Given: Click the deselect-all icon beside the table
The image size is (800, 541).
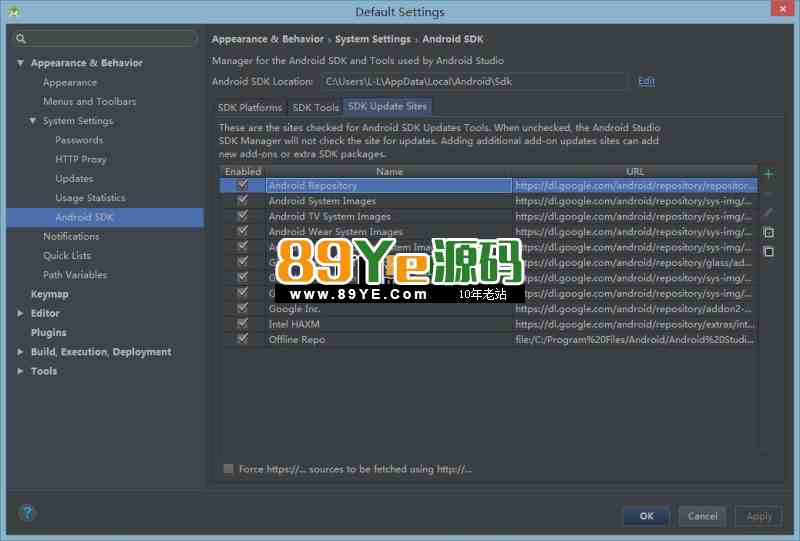Looking at the screenshot, I should point(768,251).
